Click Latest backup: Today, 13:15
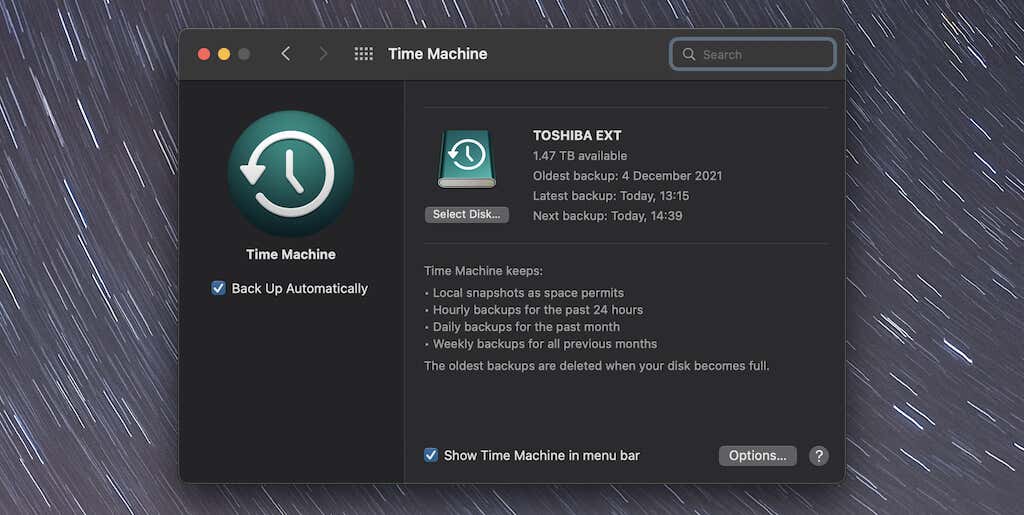Image resolution: width=1024 pixels, height=515 pixels. tap(611, 196)
